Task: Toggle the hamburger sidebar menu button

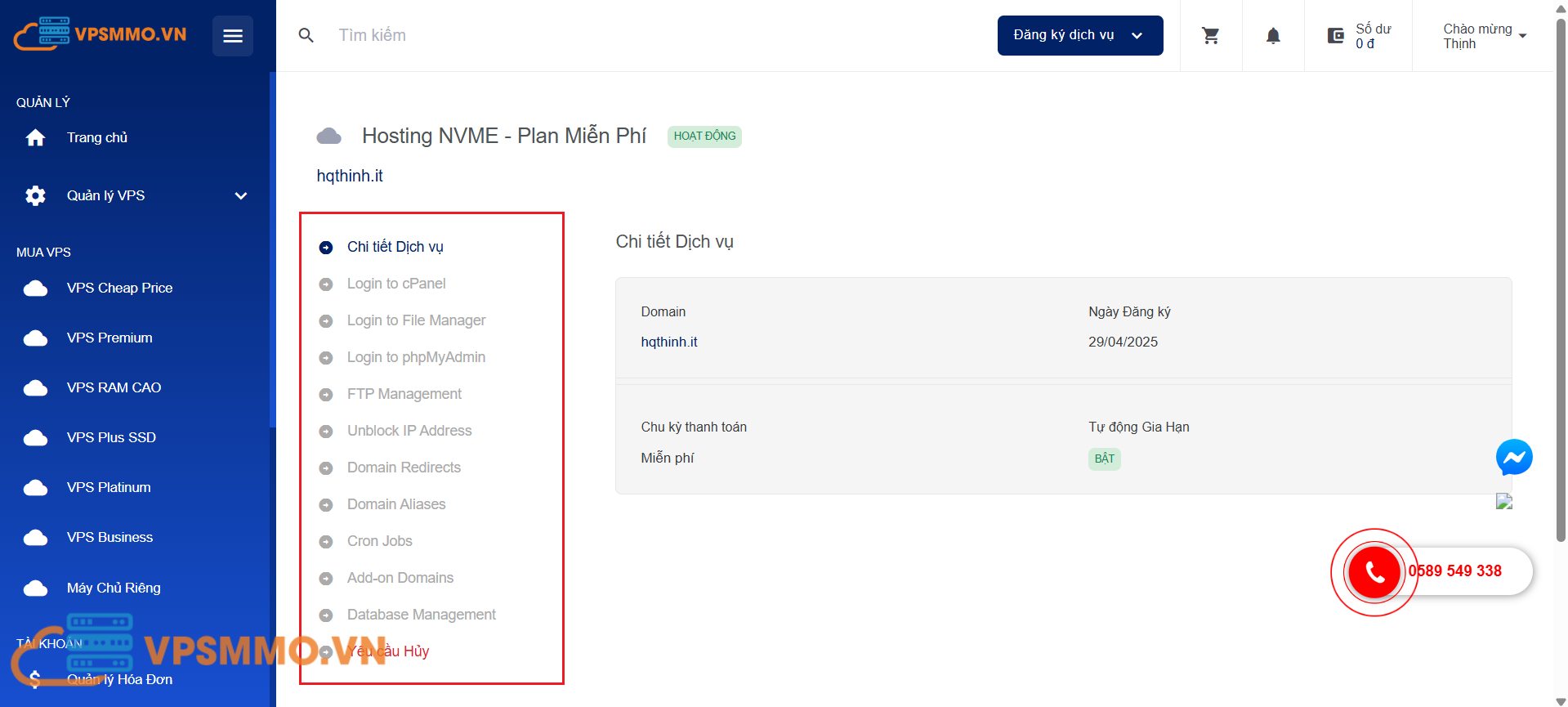Action: pos(233,36)
